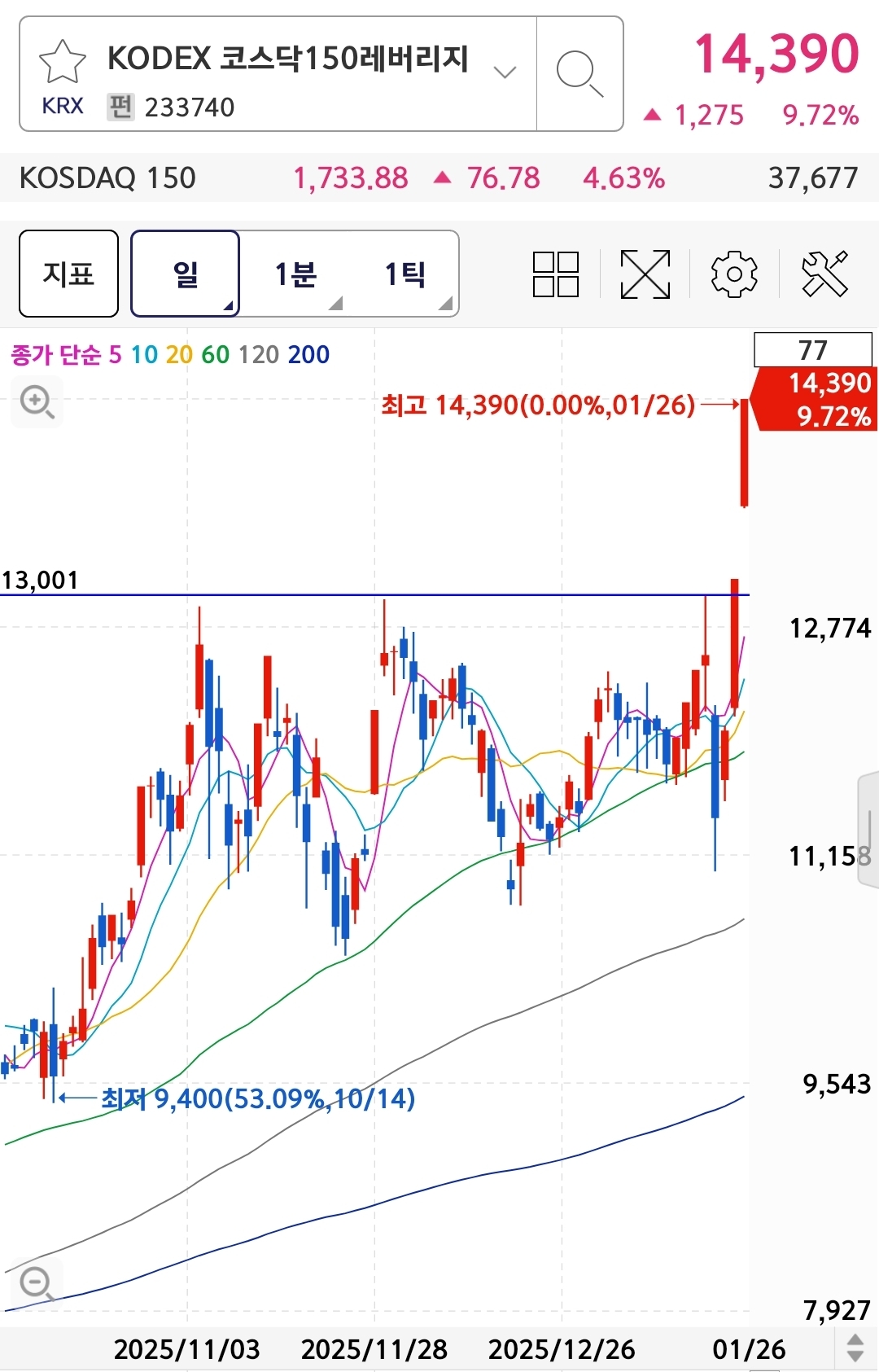879x1372 pixels.
Task: Open the chart drawing tools icon
Action: pyautogui.click(x=824, y=274)
